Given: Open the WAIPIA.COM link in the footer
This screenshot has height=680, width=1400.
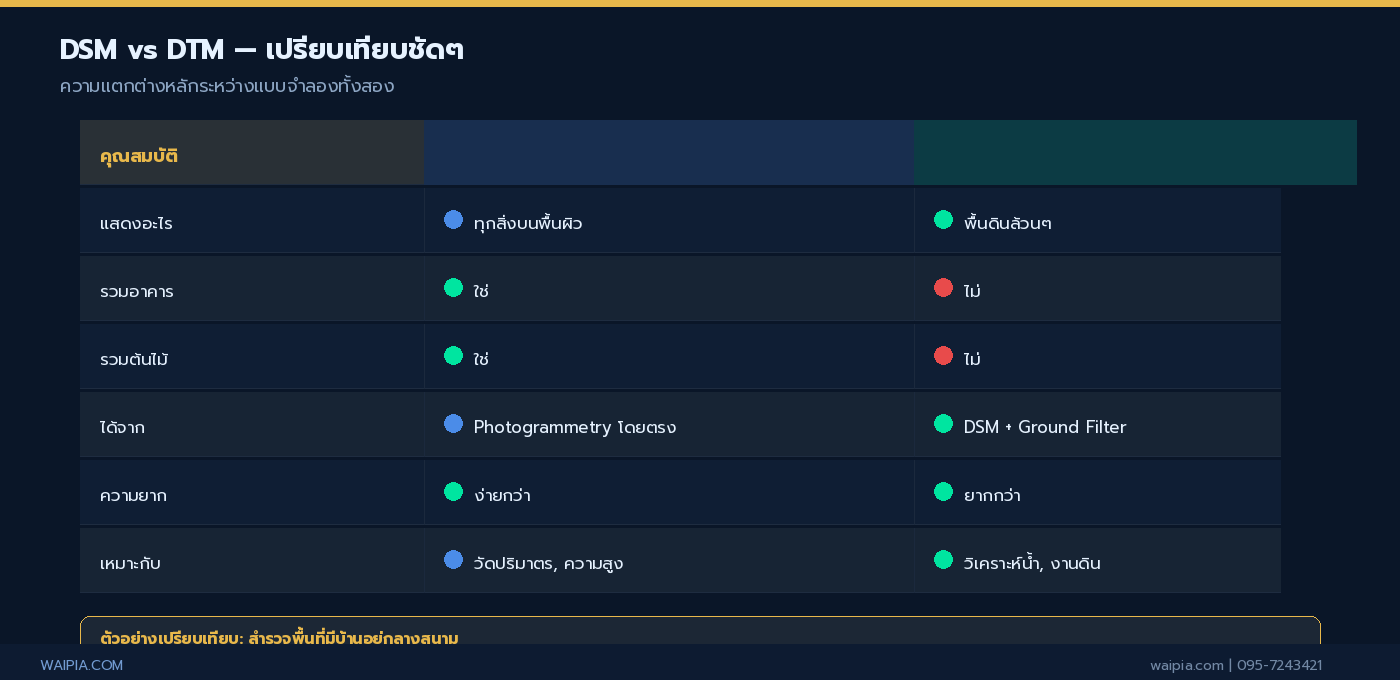Looking at the screenshot, I should pyautogui.click(x=82, y=665).
